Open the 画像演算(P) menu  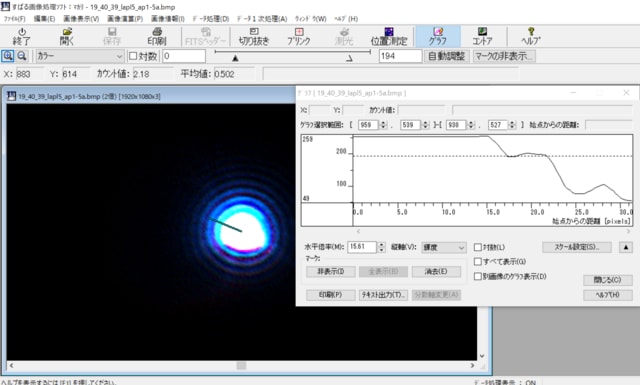125,19
